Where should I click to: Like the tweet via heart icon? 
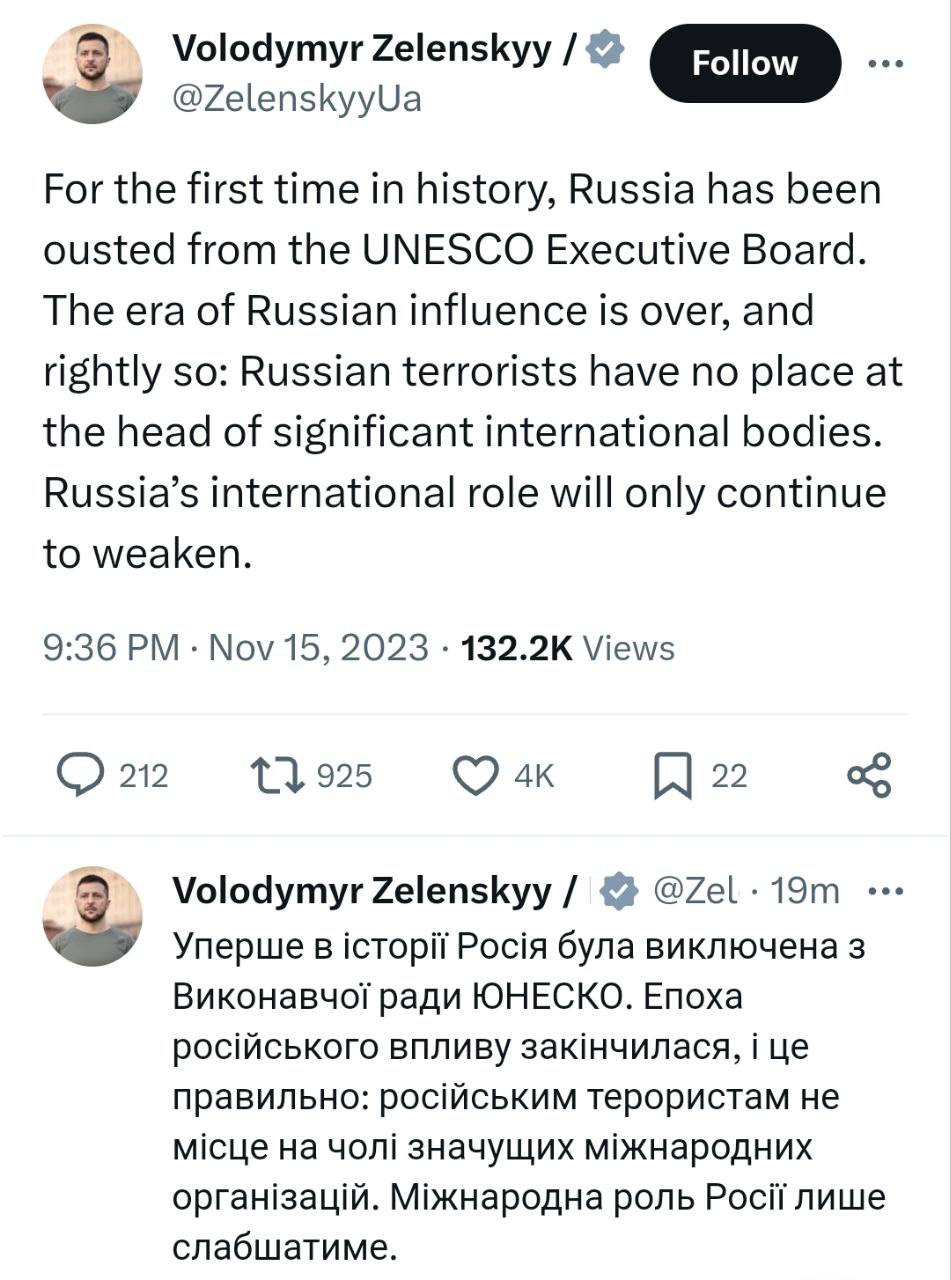point(475,775)
